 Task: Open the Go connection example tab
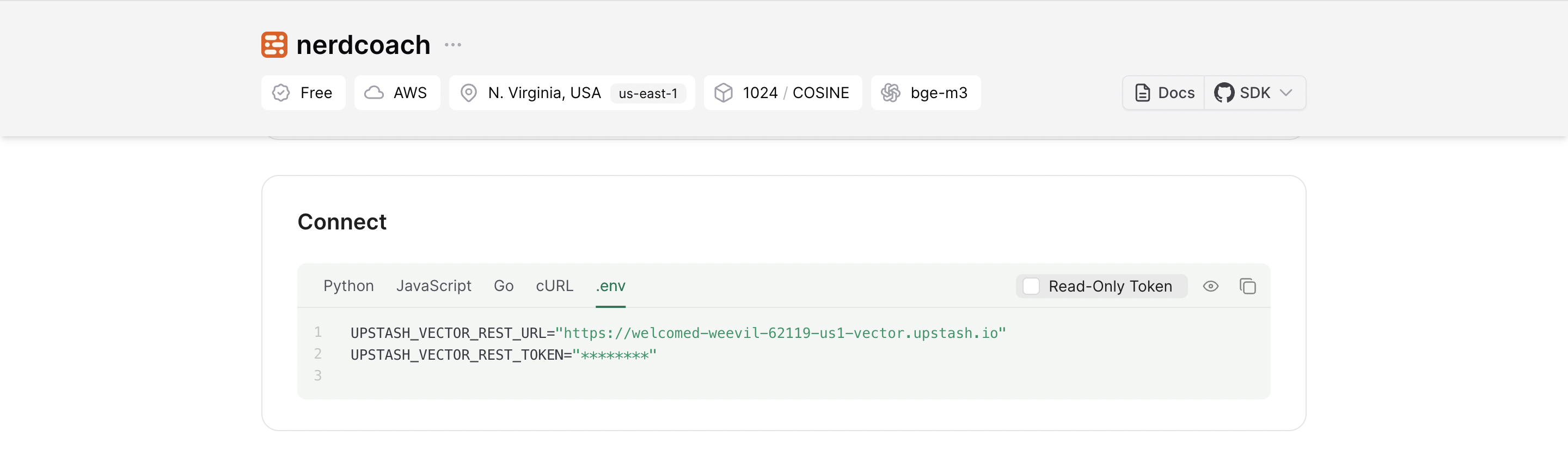coord(503,286)
